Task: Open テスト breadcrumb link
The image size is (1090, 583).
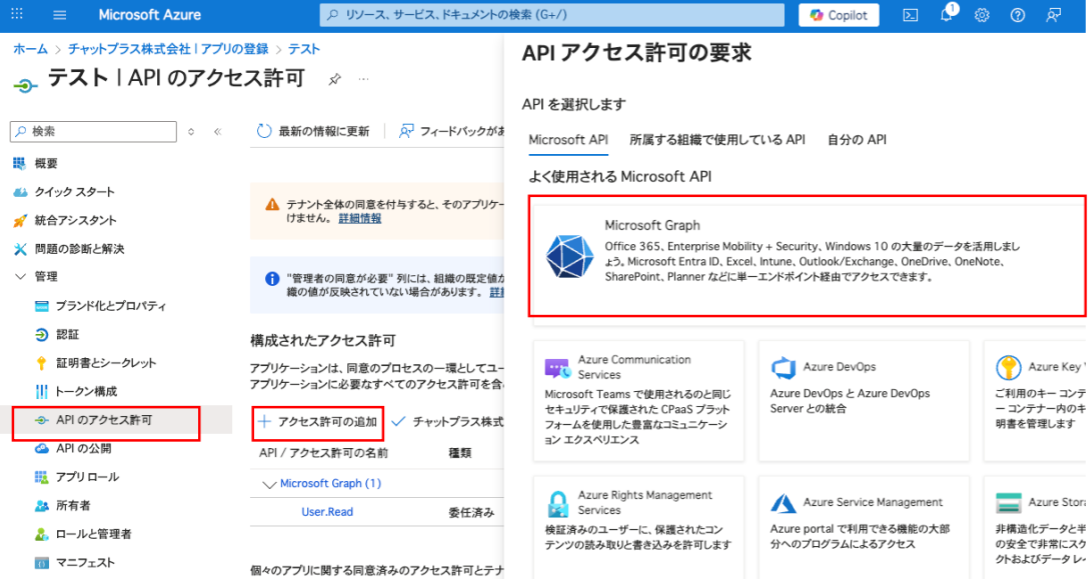Action: tap(304, 49)
